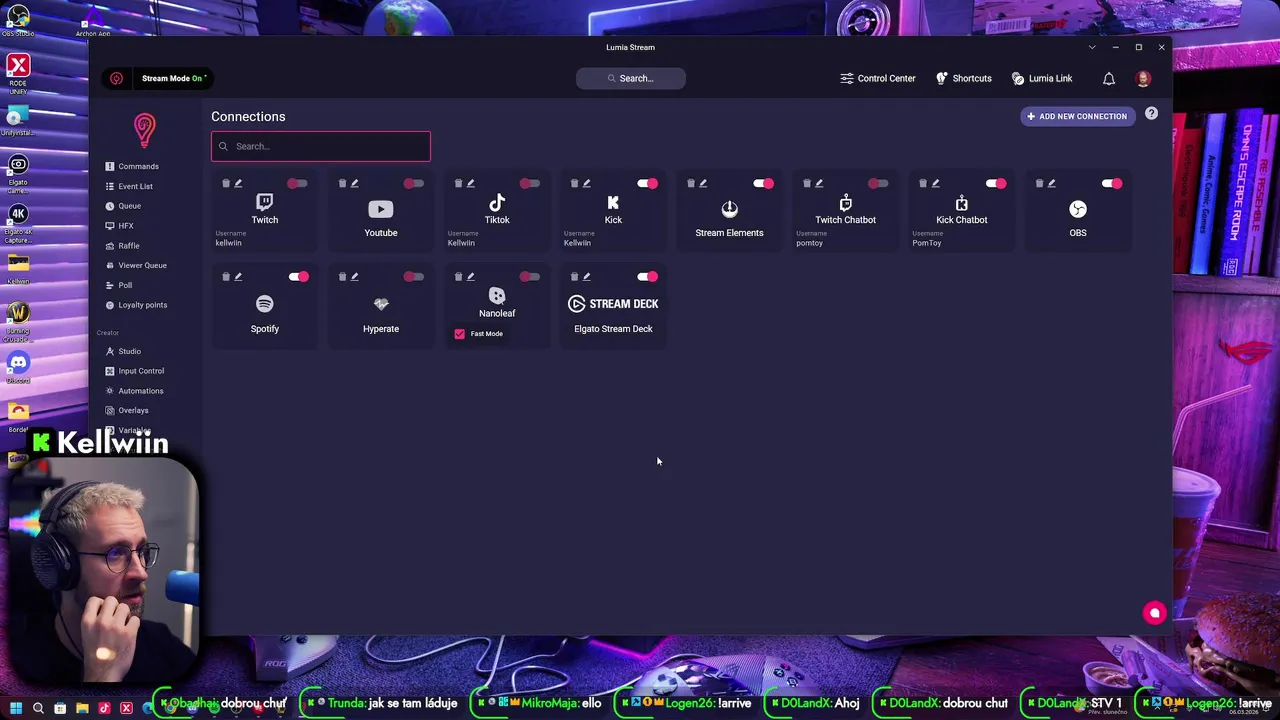The width and height of the screenshot is (1280, 720).
Task: Open the notifications bell
Action: (x=1108, y=78)
